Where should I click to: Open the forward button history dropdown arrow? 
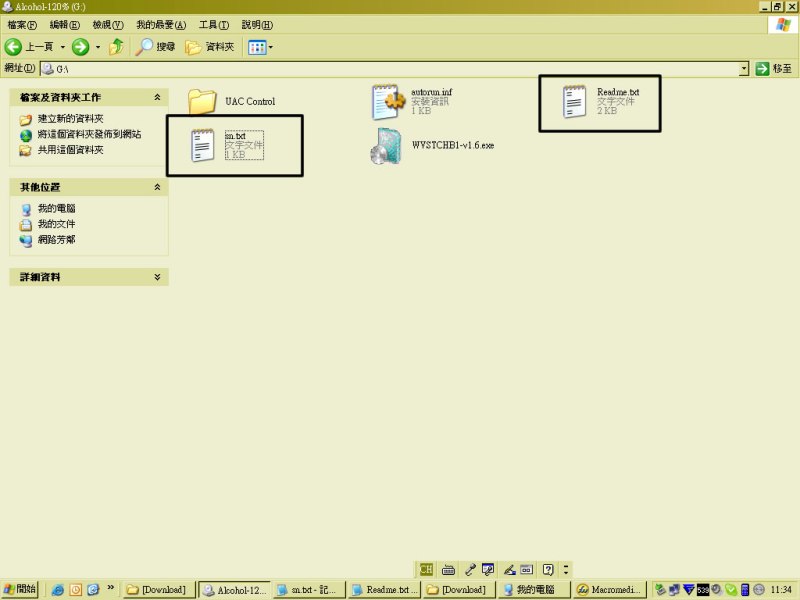click(97, 47)
